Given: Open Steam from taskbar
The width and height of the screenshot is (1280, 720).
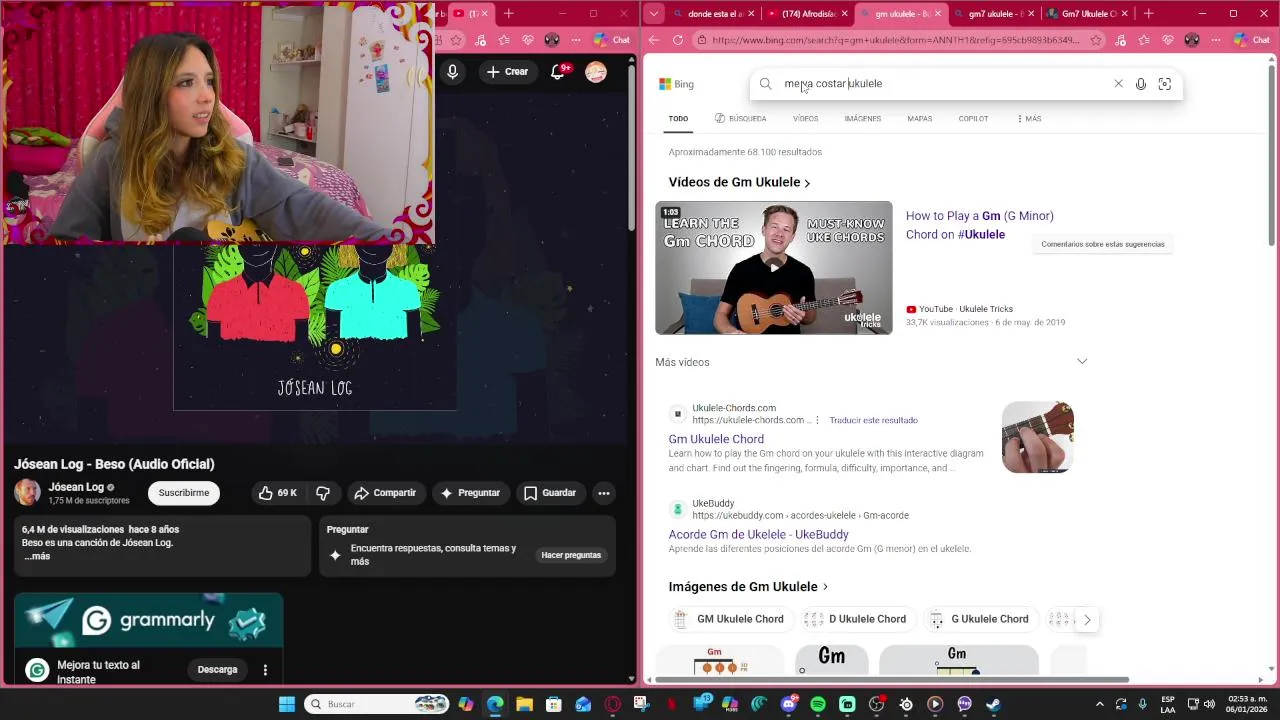Looking at the screenshot, I should click(993, 704).
